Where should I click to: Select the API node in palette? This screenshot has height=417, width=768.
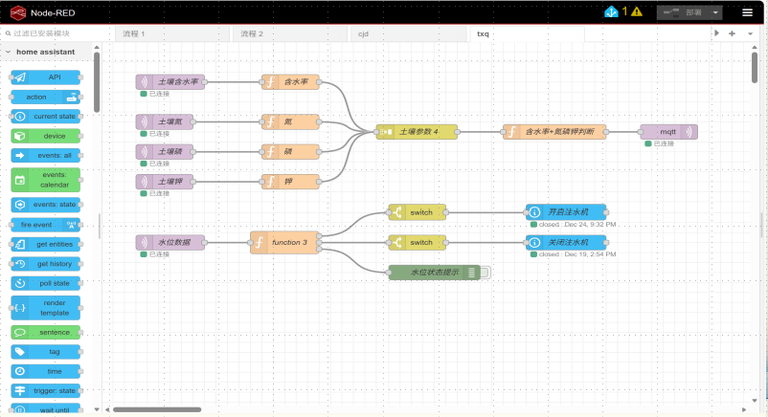click(x=46, y=77)
